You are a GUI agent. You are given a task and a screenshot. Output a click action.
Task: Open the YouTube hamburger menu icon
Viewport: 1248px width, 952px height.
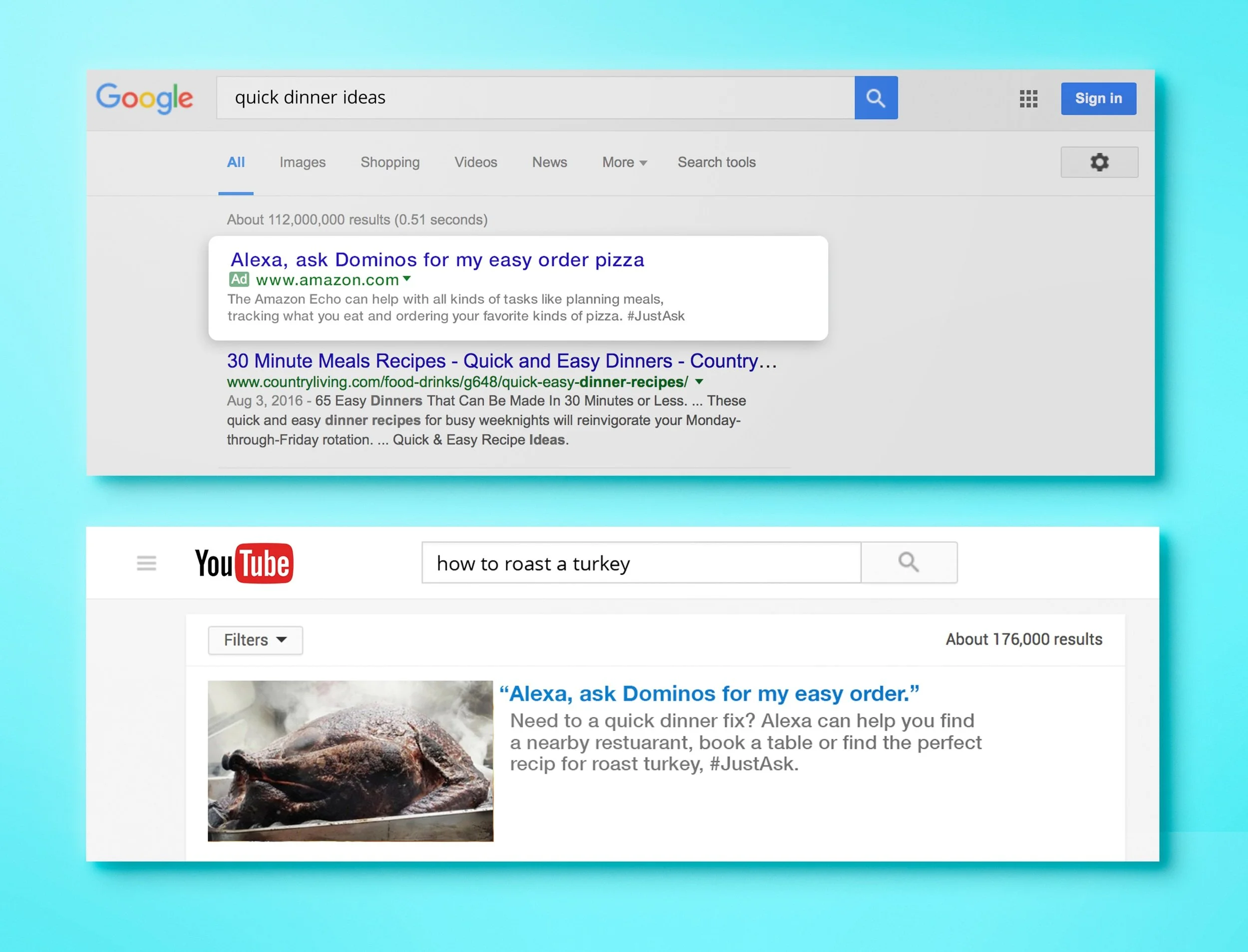[x=146, y=563]
